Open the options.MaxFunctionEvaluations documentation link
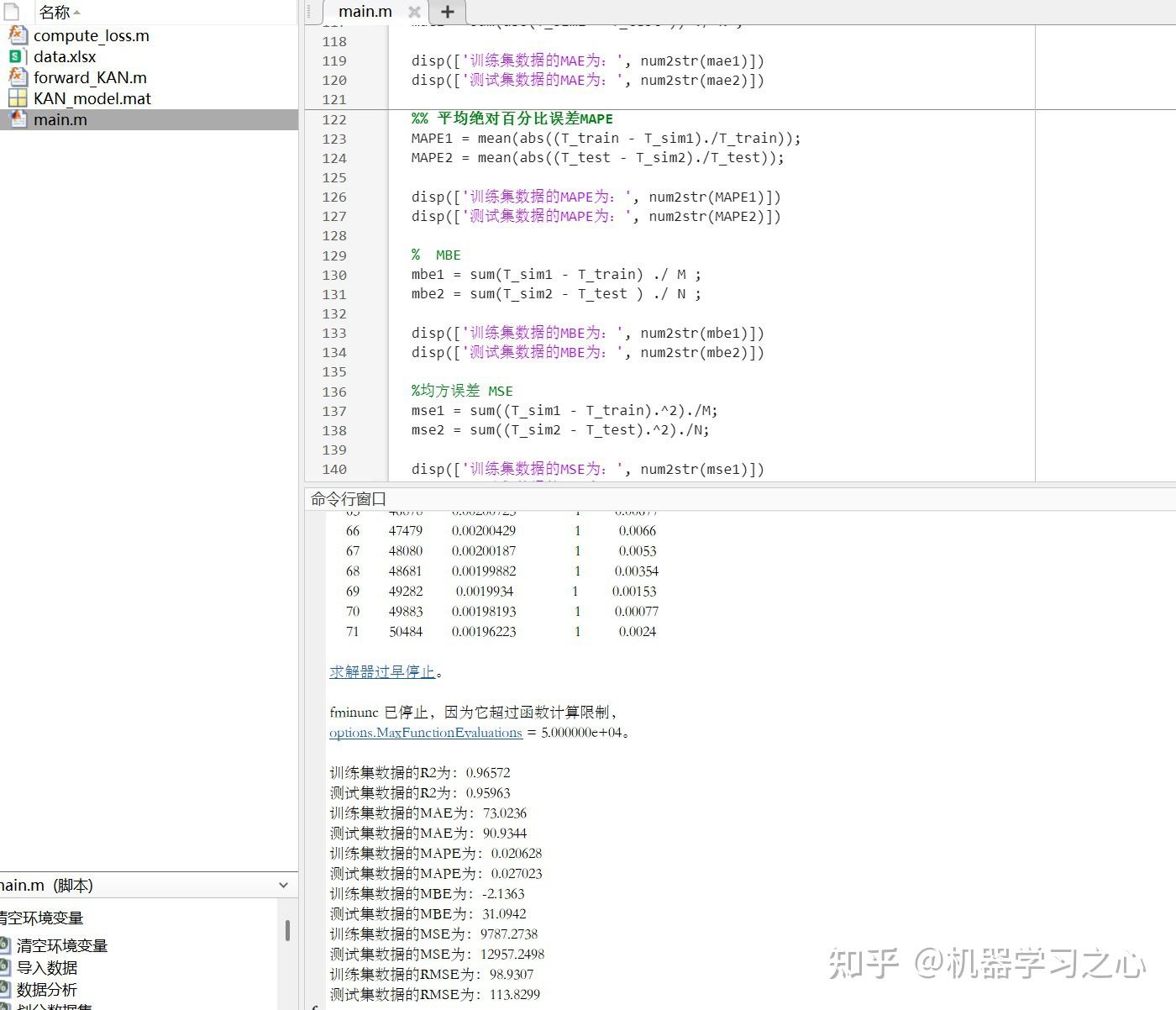Viewport: 1176px width, 1010px height. 425,733
